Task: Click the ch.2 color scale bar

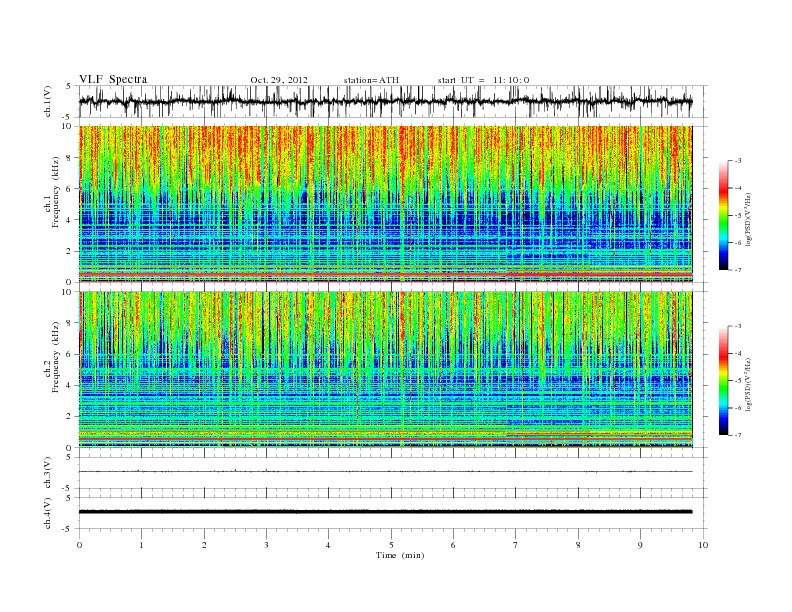Action: [x=723, y=380]
